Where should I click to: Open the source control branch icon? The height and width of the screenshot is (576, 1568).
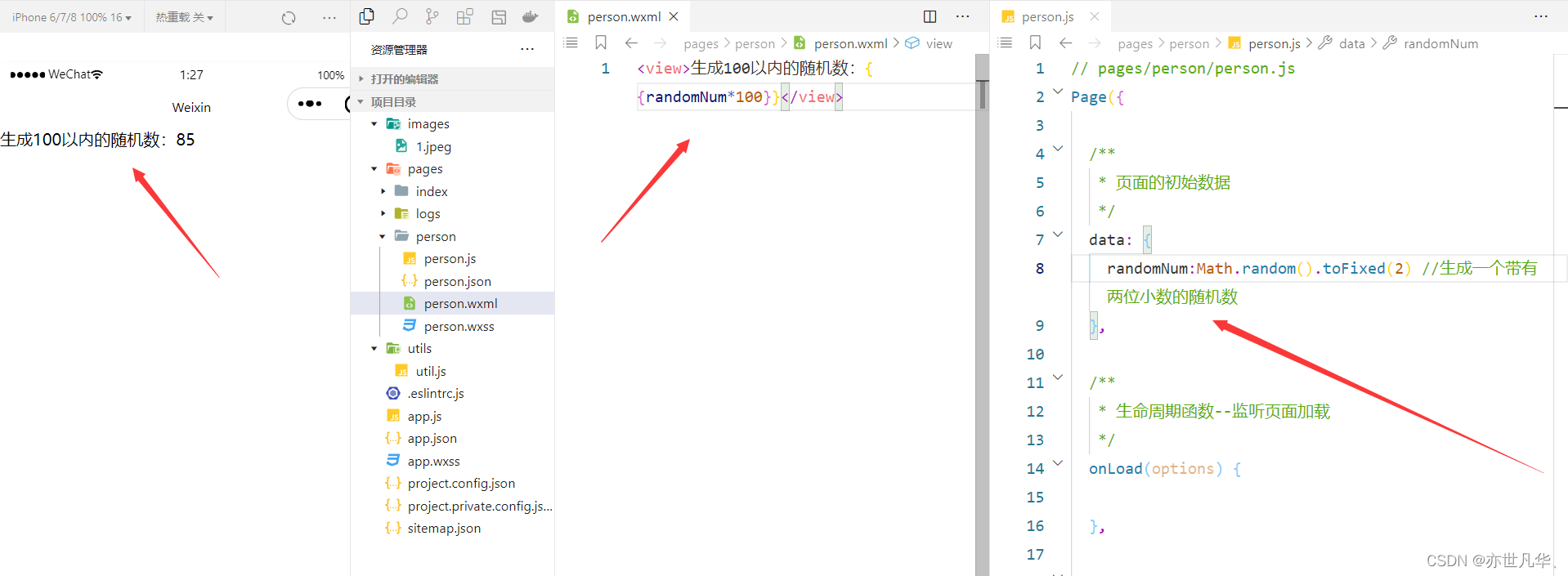(432, 16)
